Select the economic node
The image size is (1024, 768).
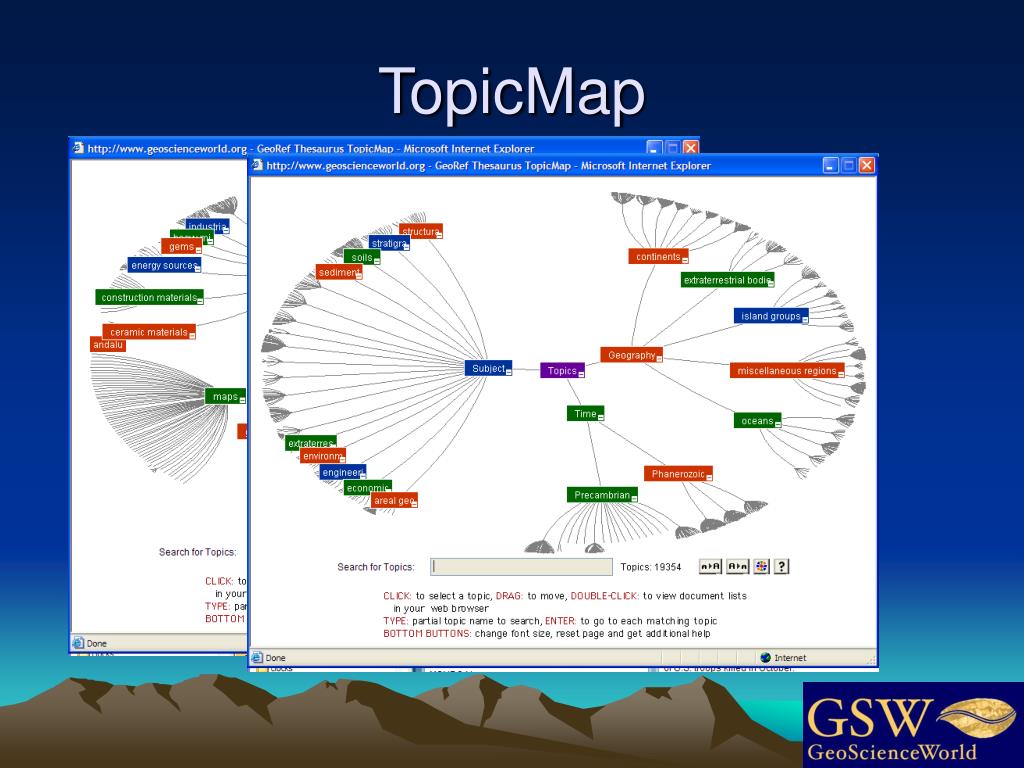(368, 488)
